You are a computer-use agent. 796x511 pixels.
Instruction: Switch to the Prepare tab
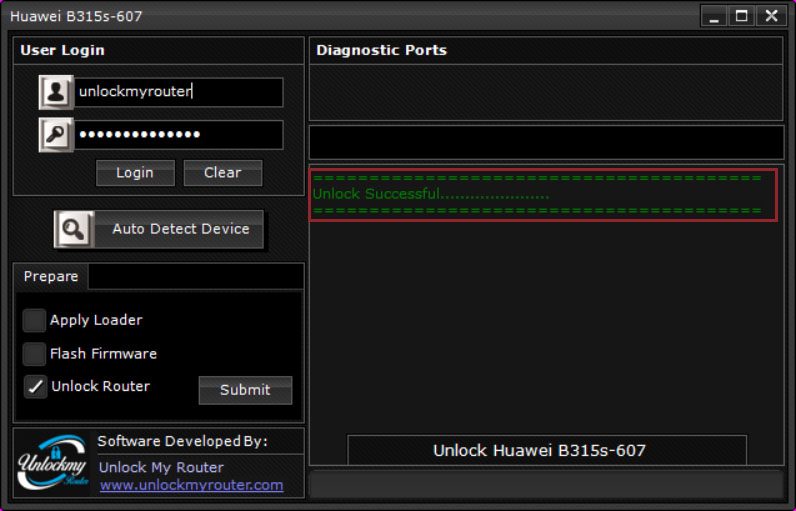click(x=51, y=277)
